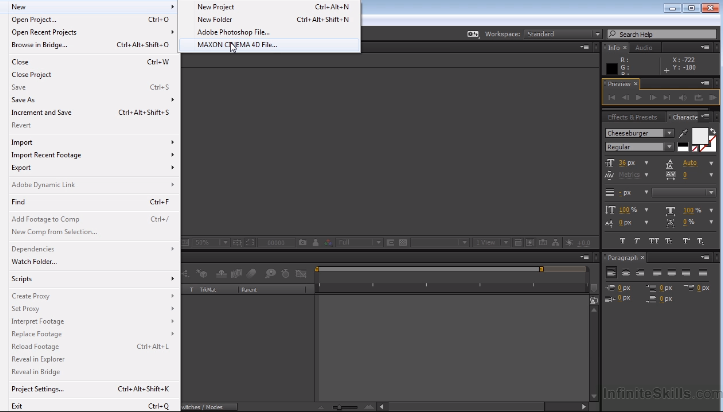Expand the Import submenu
The image size is (723, 412).
coord(92,142)
